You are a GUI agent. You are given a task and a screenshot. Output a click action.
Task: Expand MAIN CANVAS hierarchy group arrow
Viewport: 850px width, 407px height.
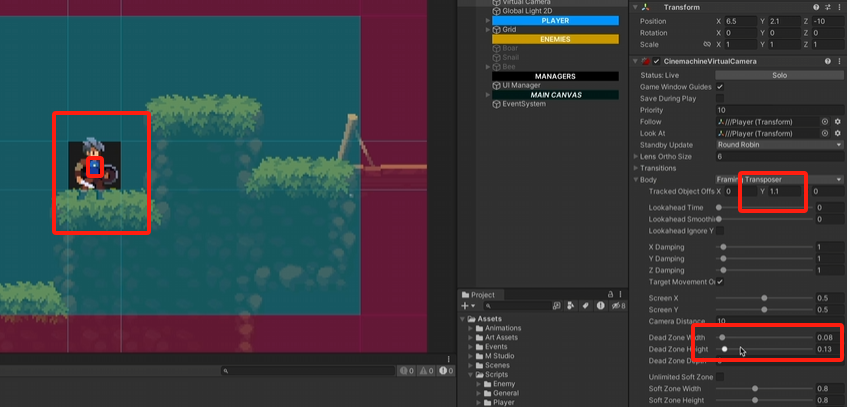click(x=488, y=95)
